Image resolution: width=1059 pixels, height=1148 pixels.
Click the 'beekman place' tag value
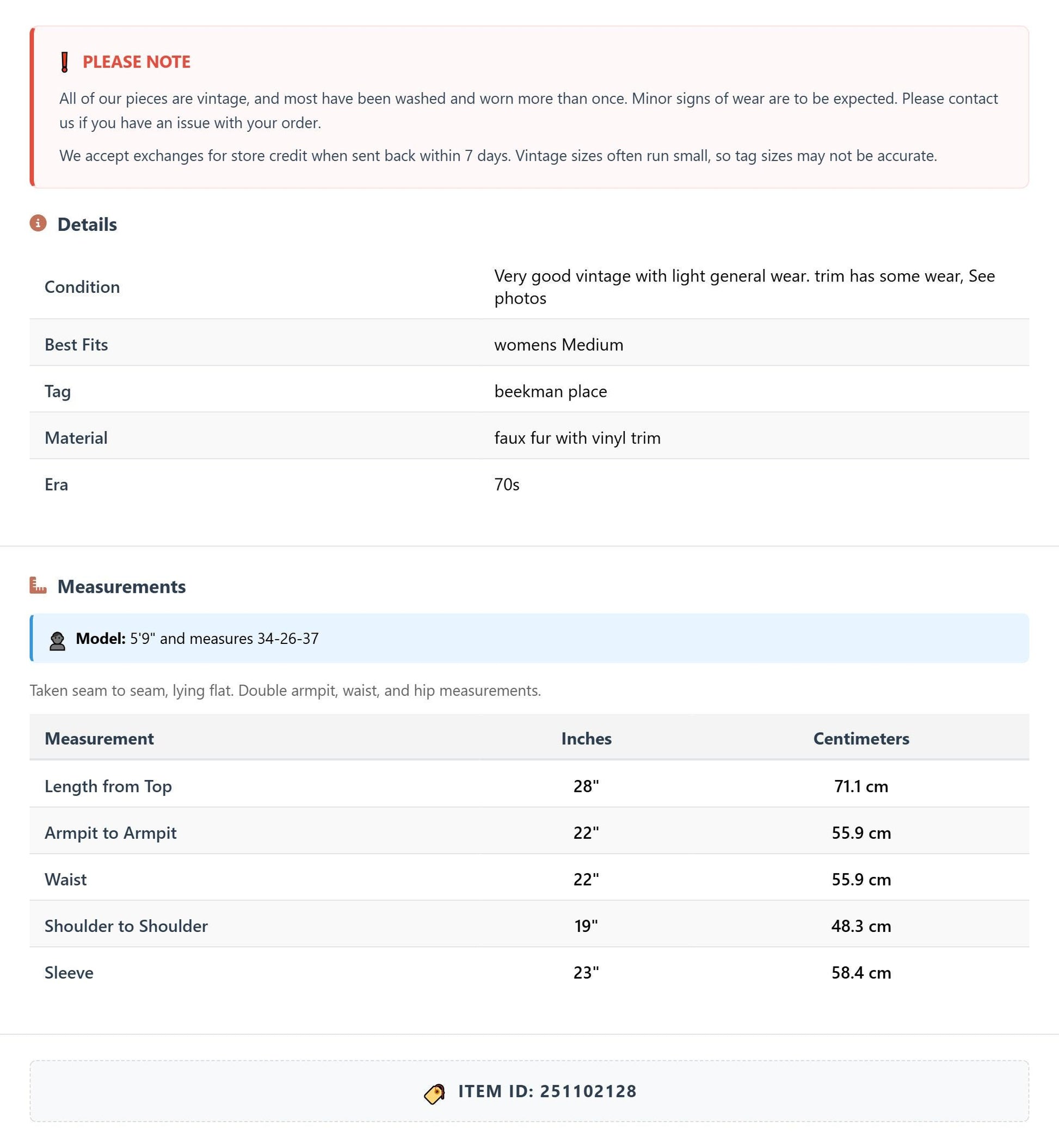pyautogui.click(x=551, y=391)
